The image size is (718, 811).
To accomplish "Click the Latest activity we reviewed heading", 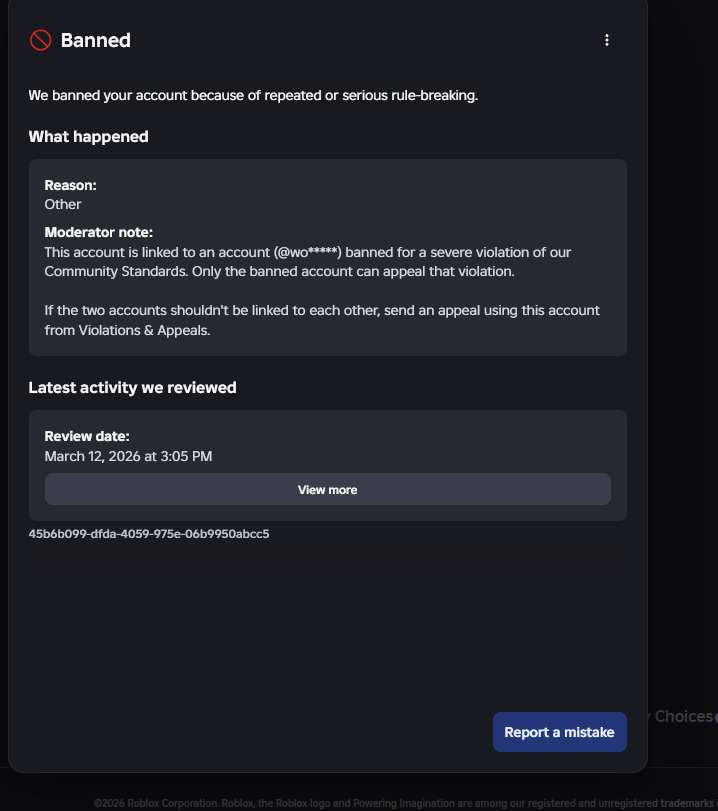I will tap(132, 387).
